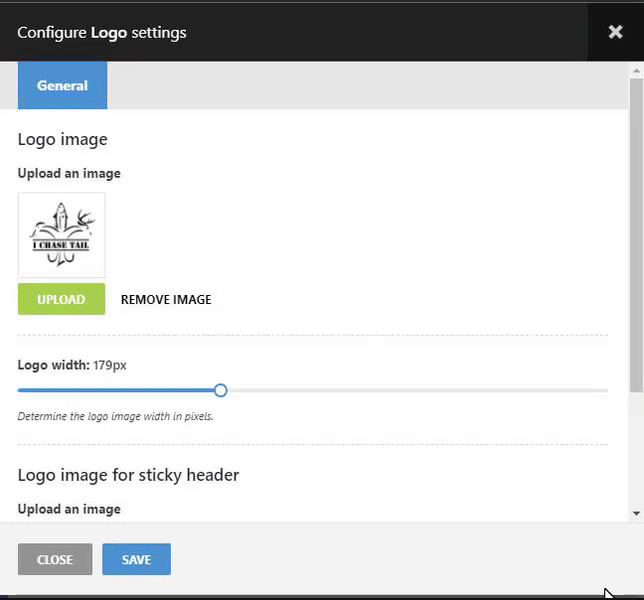Click the "Logo image" section heading
Image resolution: width=644 pixels, height=600 pixels.
(62, 139)
